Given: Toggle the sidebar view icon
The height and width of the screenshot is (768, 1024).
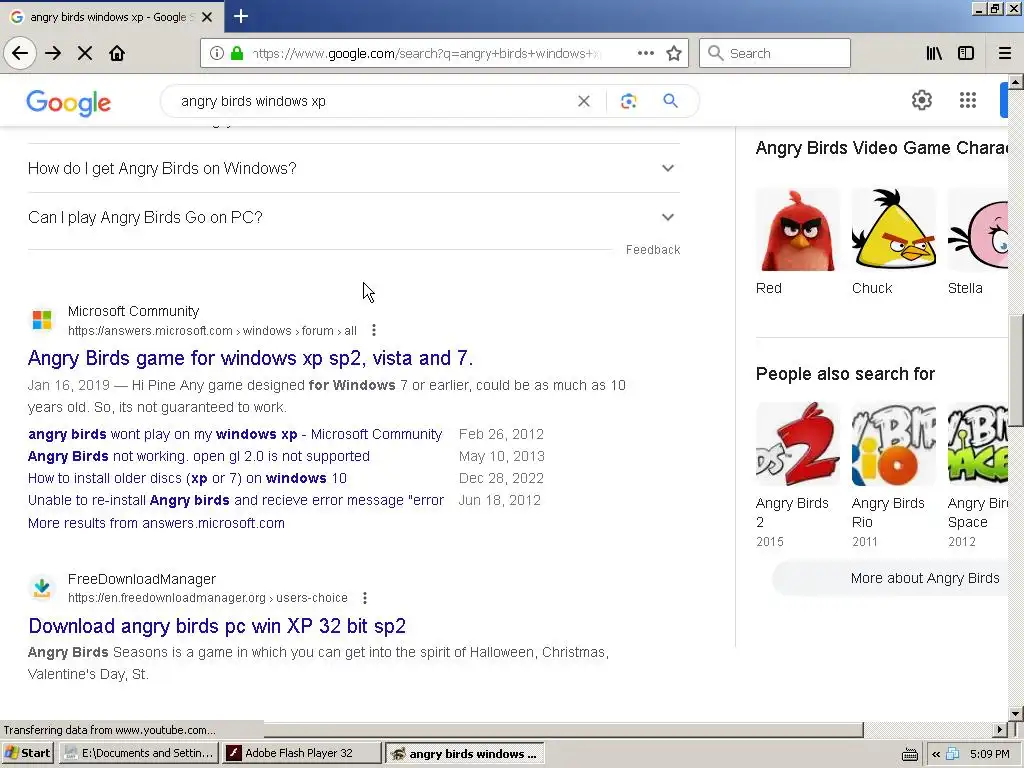Looking at the screenshot, I should click(966, 53).
